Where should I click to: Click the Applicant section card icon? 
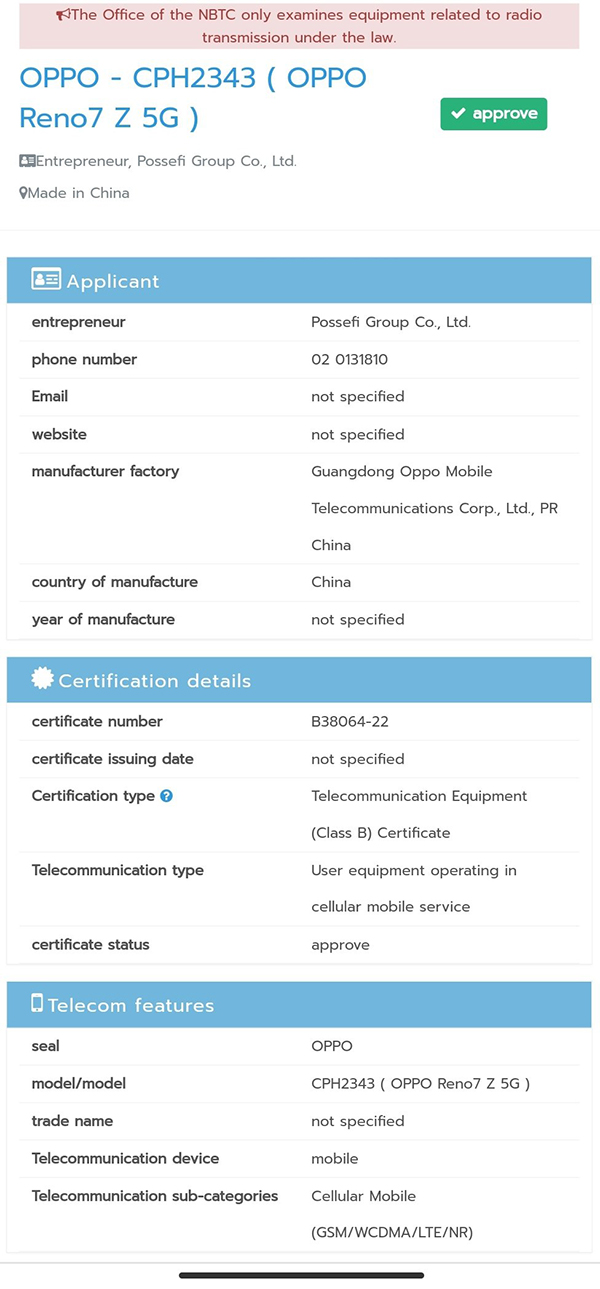point(46,280)
